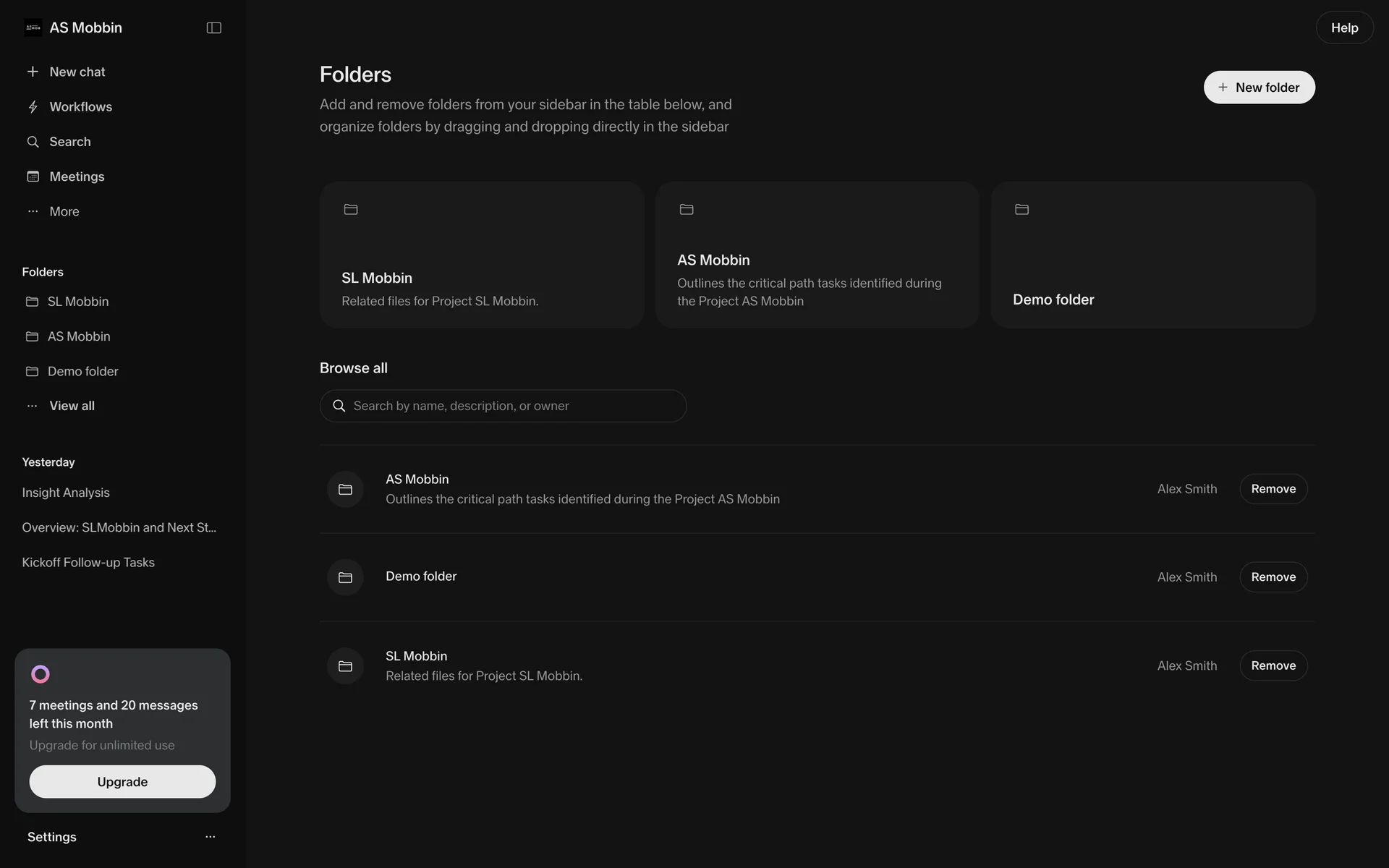Screen dimensions: 1389x868
Task: Open Workflows via the lightning bolt icon
Action: click(x=33, y=107)
